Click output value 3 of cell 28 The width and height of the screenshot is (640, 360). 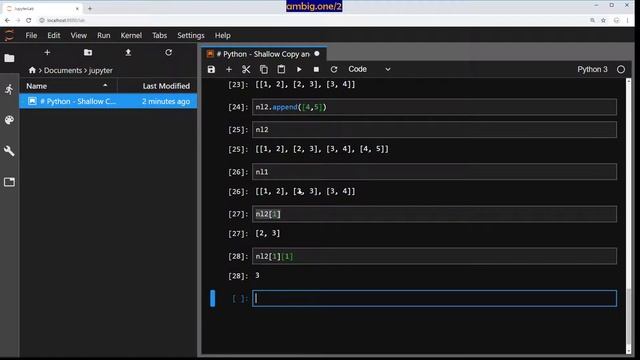[x=257, y=276]
